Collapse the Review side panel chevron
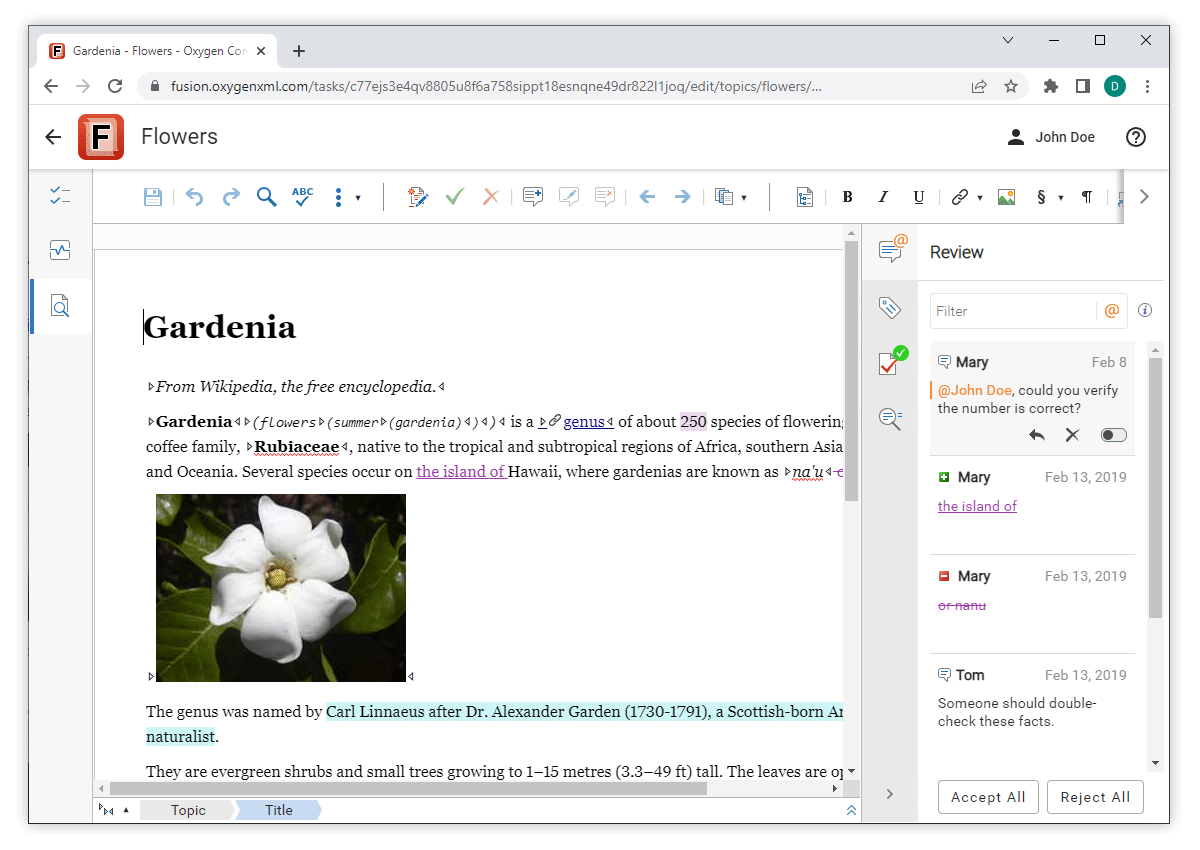The width and height of the screenshot is (1200, 850). pos(889,794)
